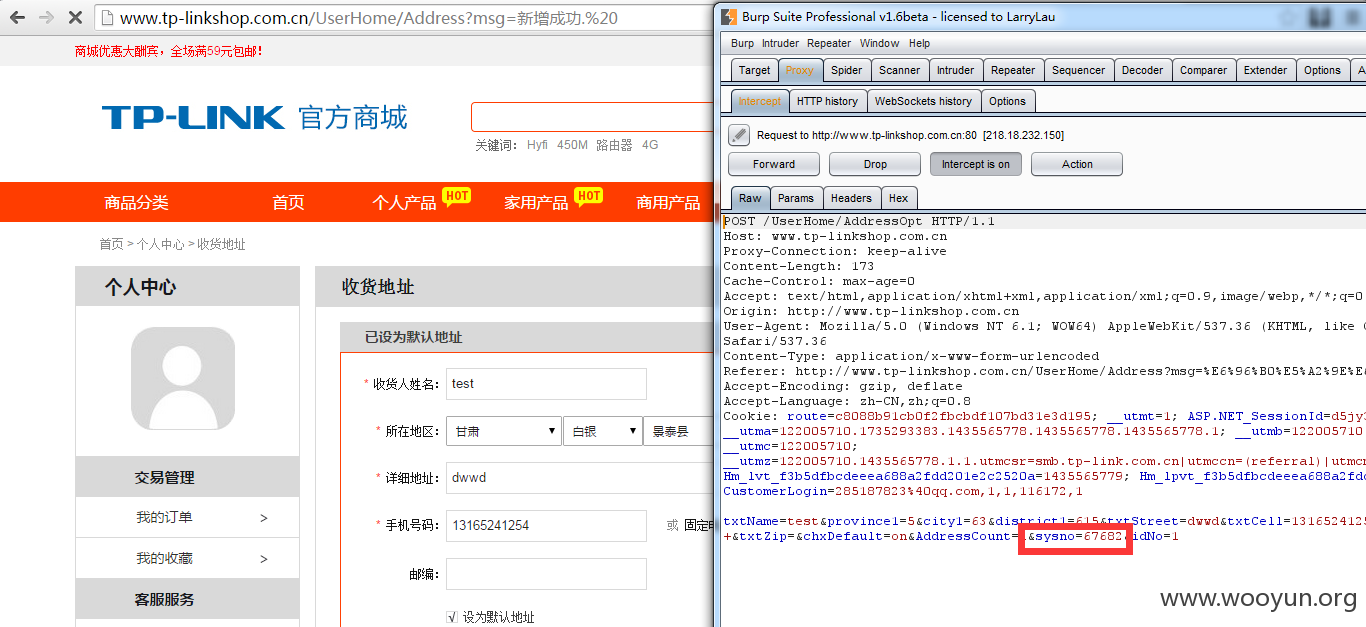Open 商品分类 in the orange nav bar
1366x627 pixels.
click(x=136, y=203)
